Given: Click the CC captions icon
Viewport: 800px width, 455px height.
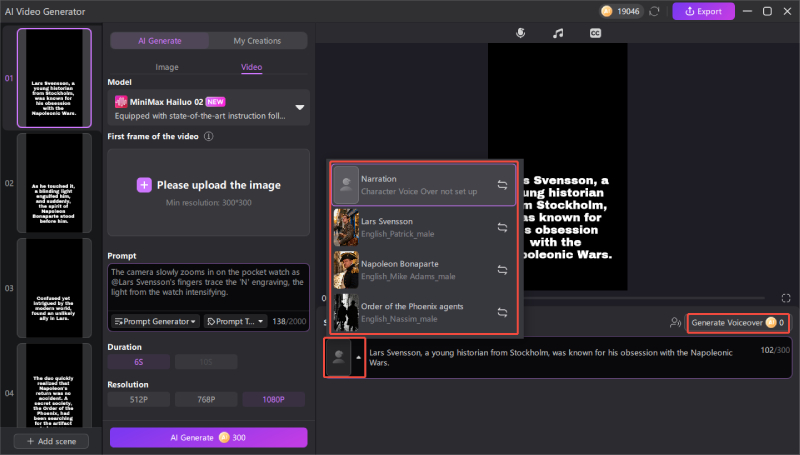Looking at the screenshot, I should click(595, 33).
